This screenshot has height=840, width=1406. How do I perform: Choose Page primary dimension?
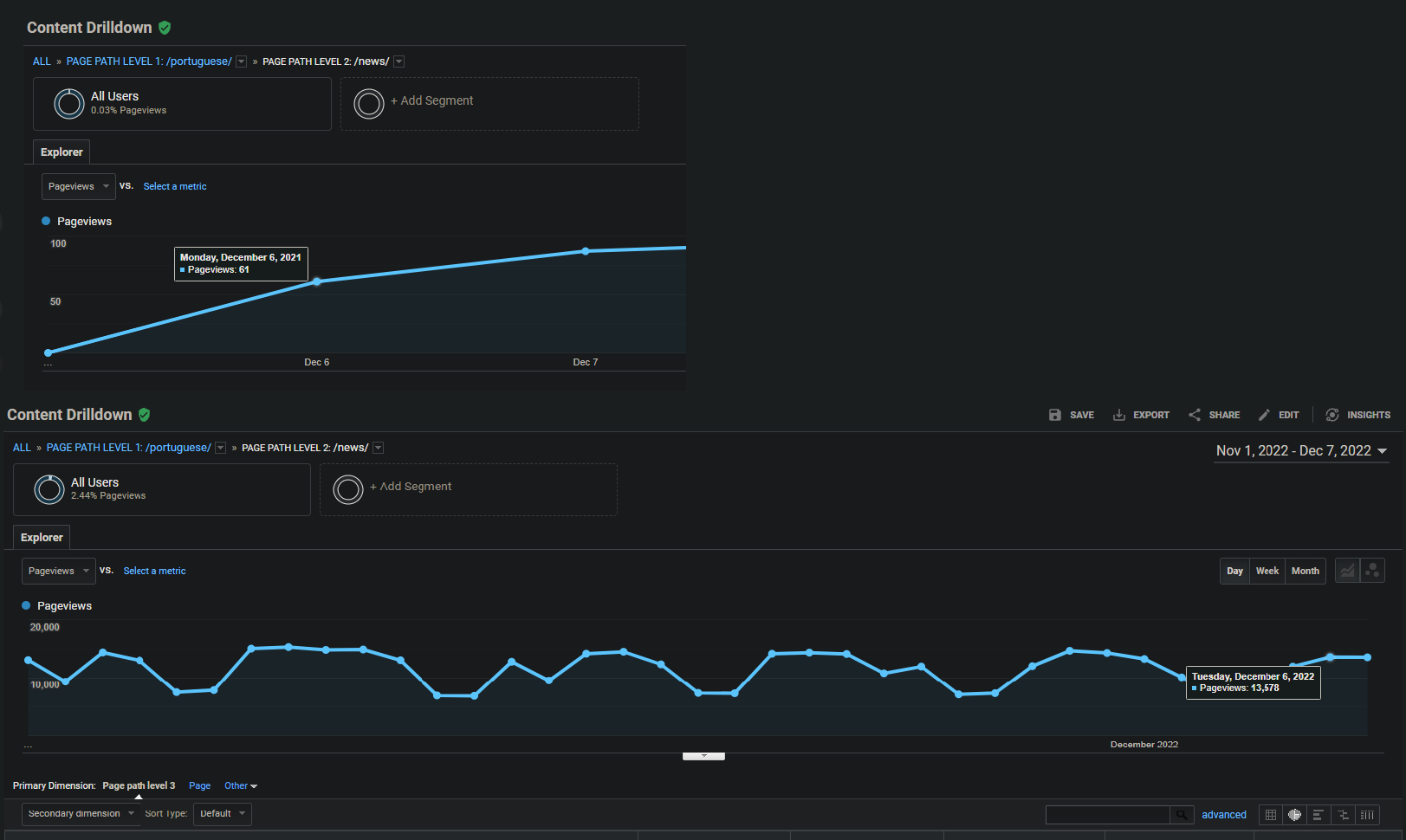(199, 786)
